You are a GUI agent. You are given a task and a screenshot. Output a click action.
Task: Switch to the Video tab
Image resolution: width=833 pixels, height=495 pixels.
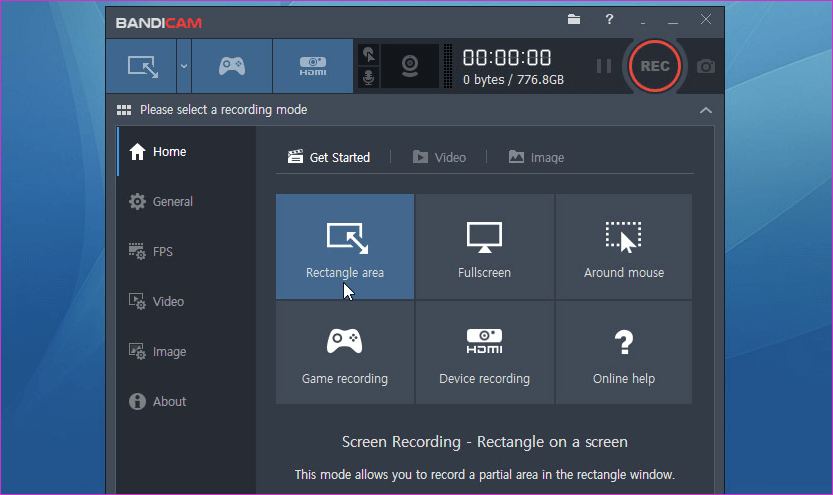(439, 157)
